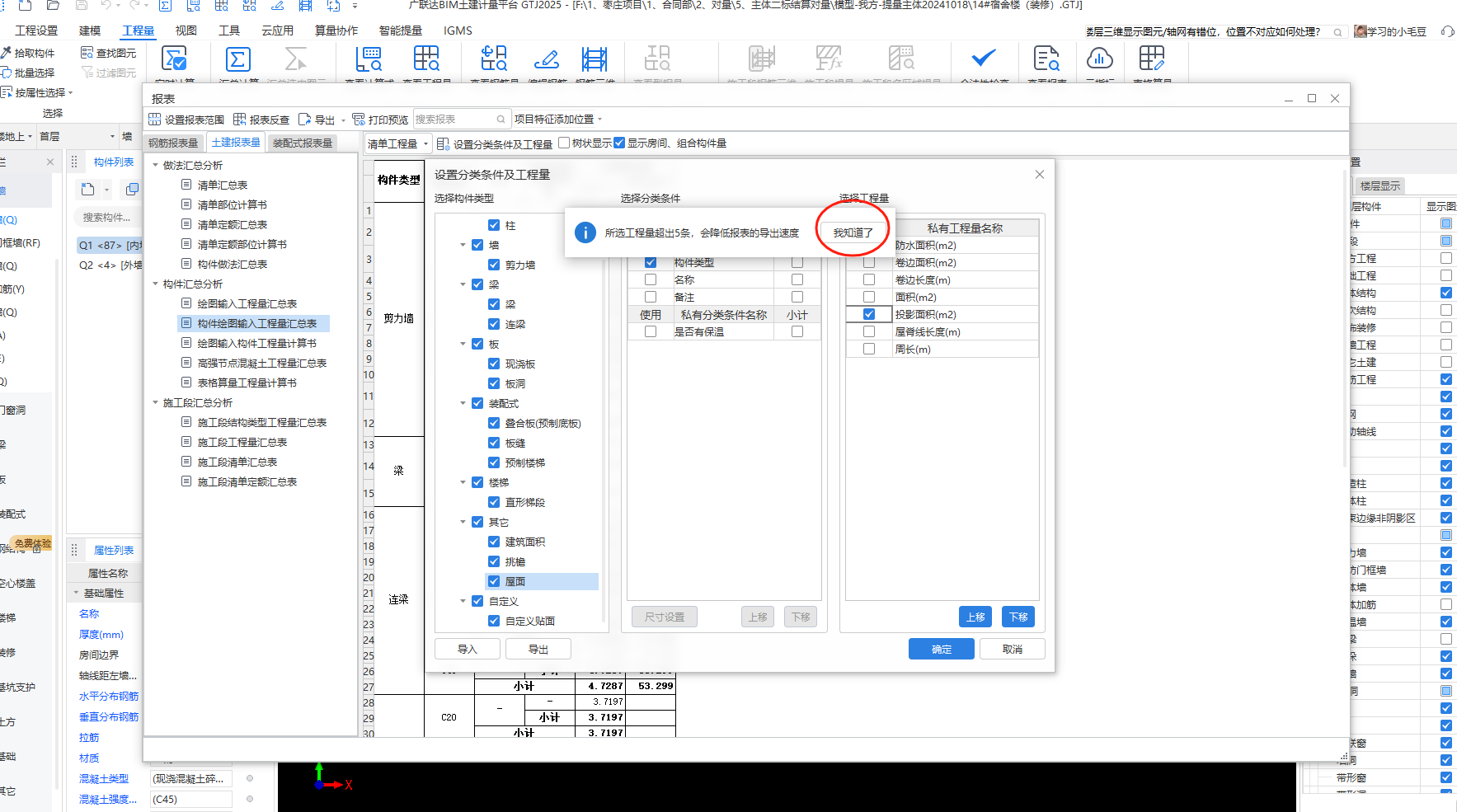The width and height of the screenshot is (1457, 812).
Task: Click the search icon in the help search box
Action: 1337,32
